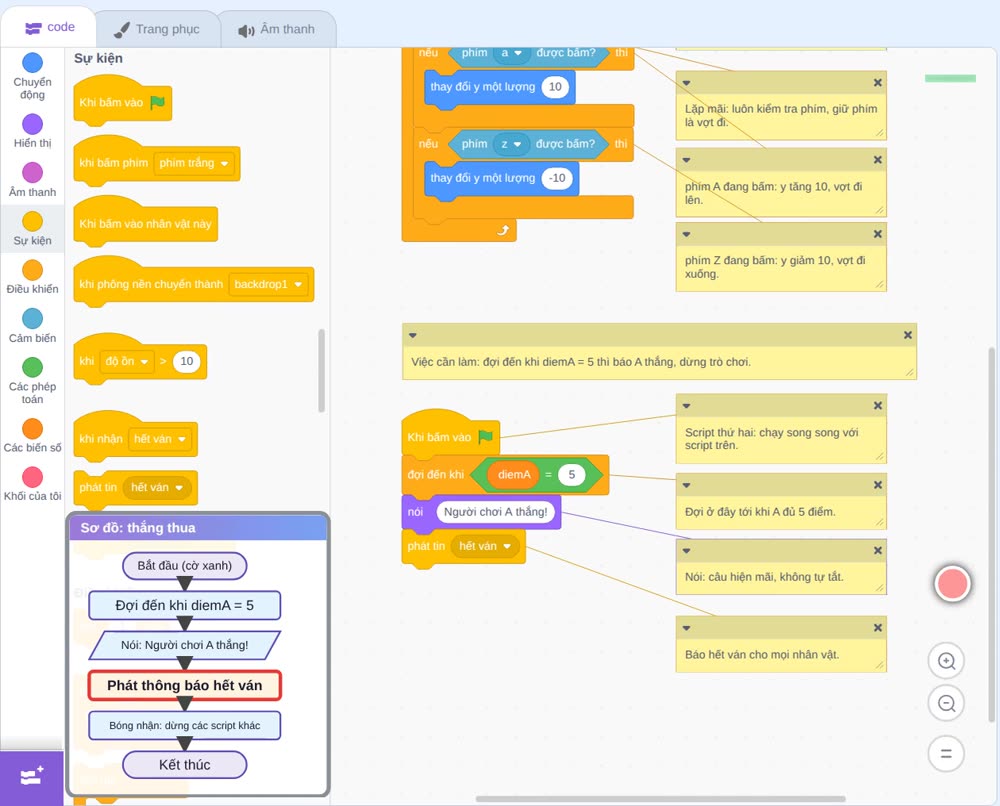This screenshot has height=806, width=1000.
Task: Click the add extension button
Action: pos(32,777)
